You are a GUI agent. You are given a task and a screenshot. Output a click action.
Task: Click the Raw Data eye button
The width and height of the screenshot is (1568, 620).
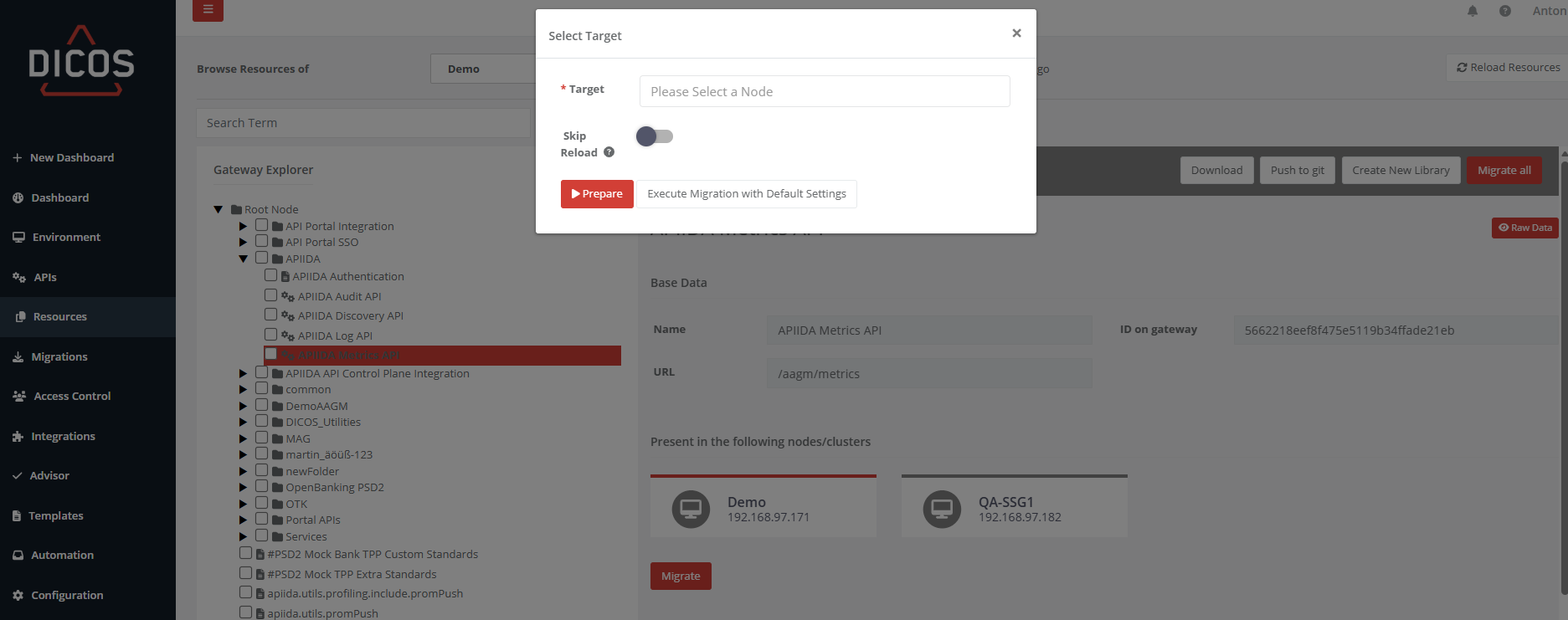click(x=1524, y=228)
